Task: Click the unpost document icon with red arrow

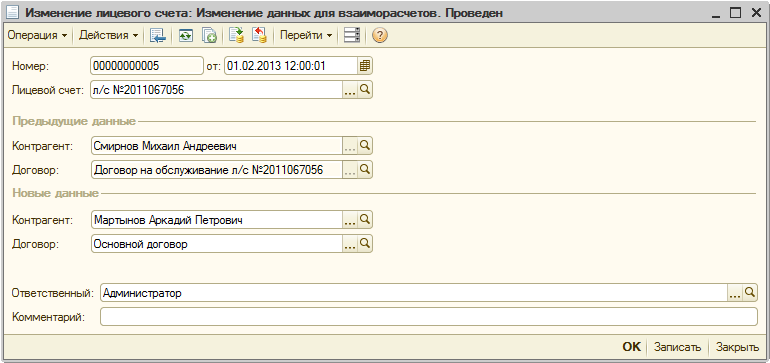Action: coord(259,36)
